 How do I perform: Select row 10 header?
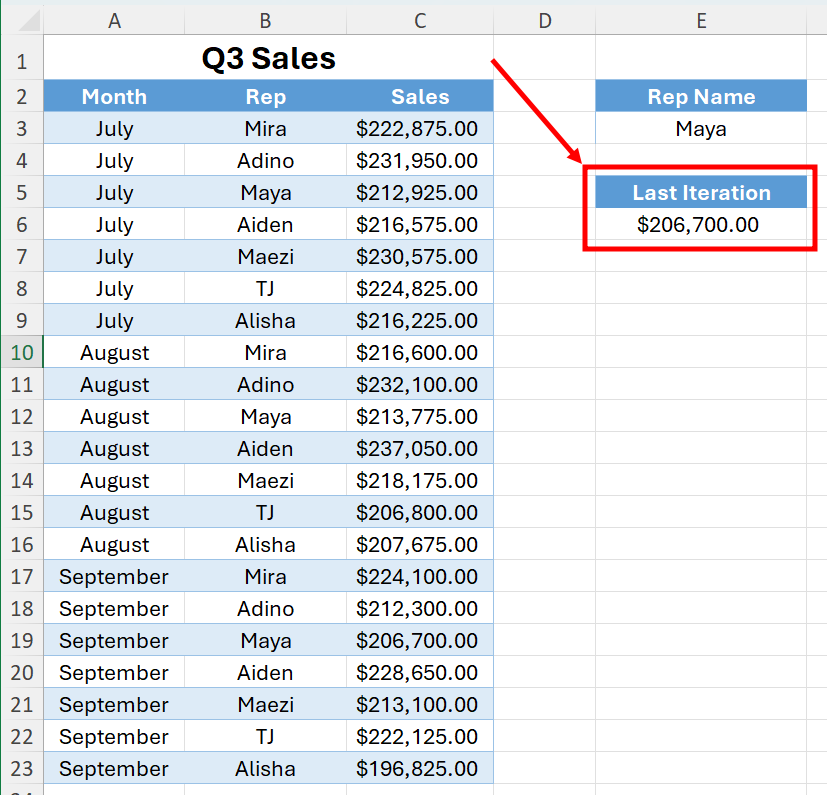22,352
